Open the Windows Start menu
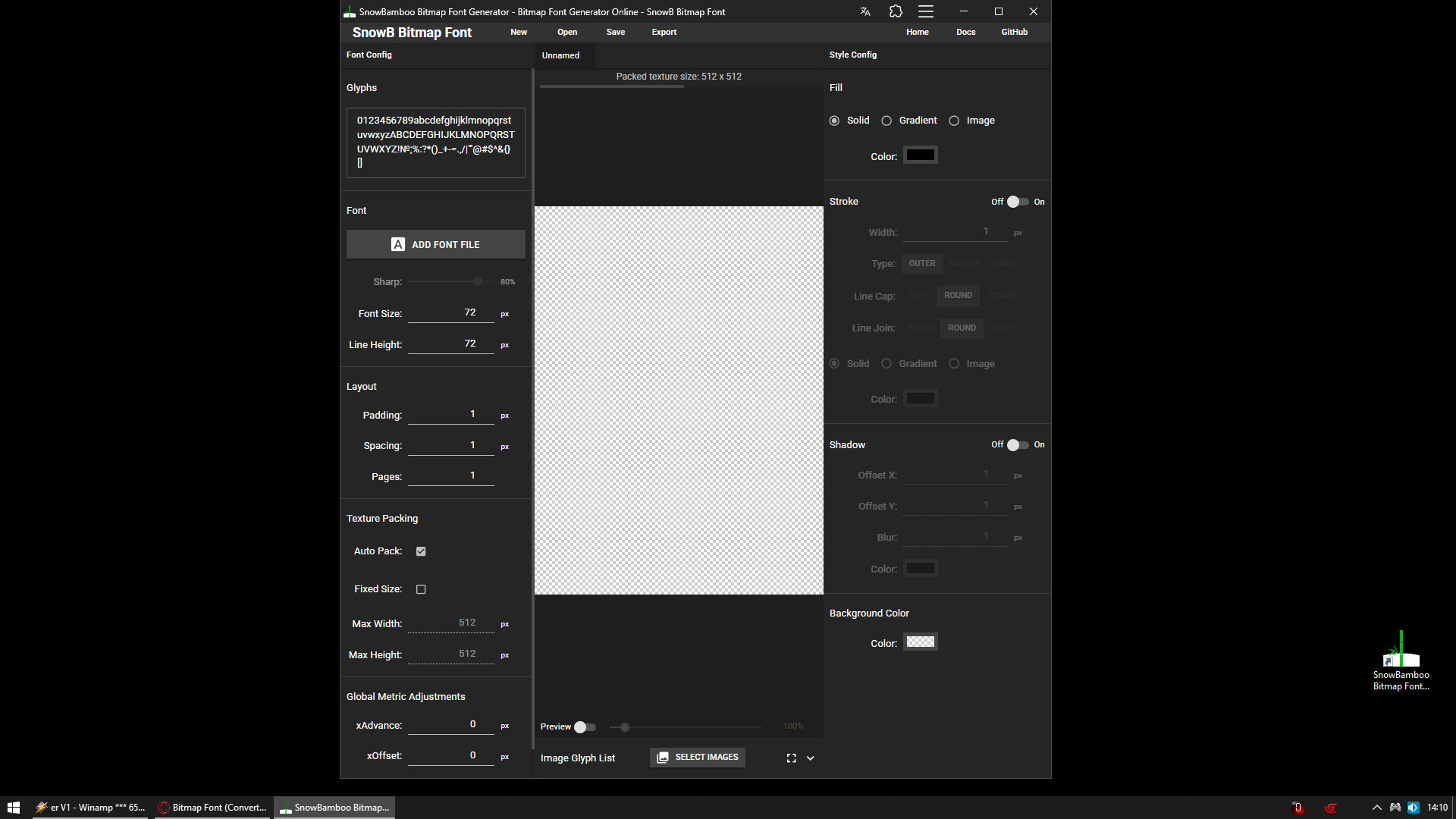The height and width of the screenshot is (819, 1456). coord(13,808)
